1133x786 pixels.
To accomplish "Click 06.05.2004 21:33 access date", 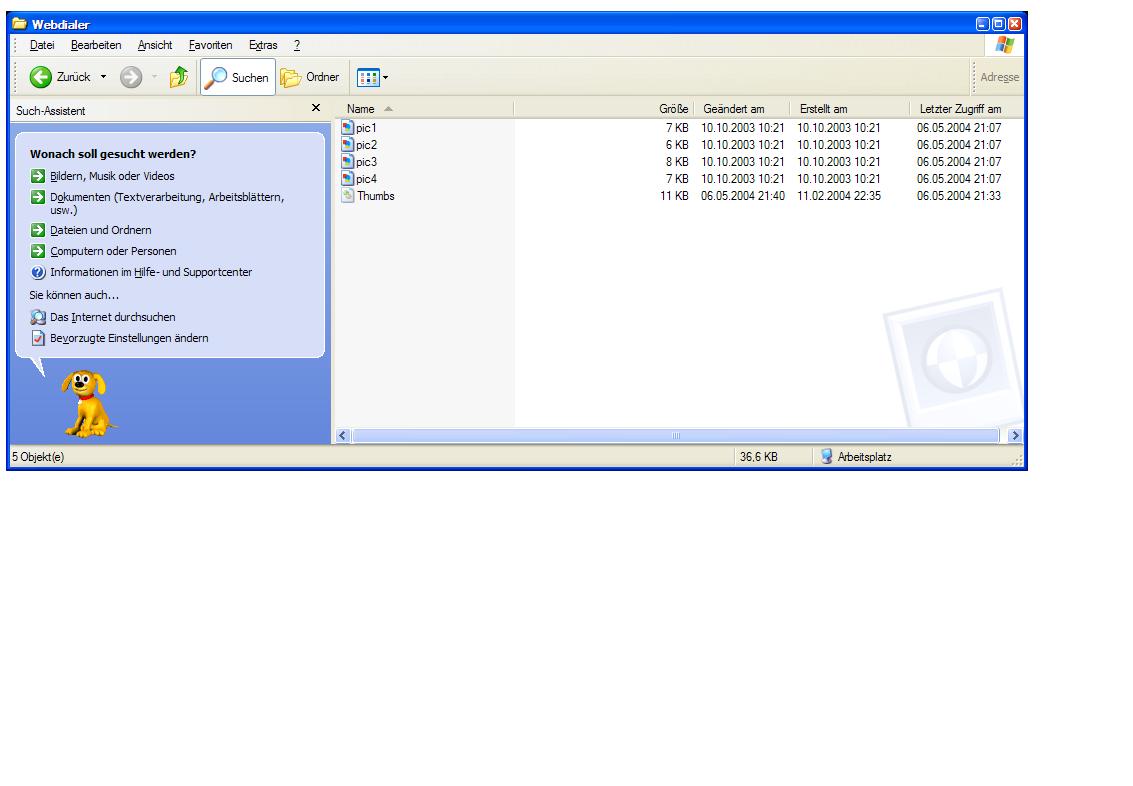I will click(x=959, y=196).
